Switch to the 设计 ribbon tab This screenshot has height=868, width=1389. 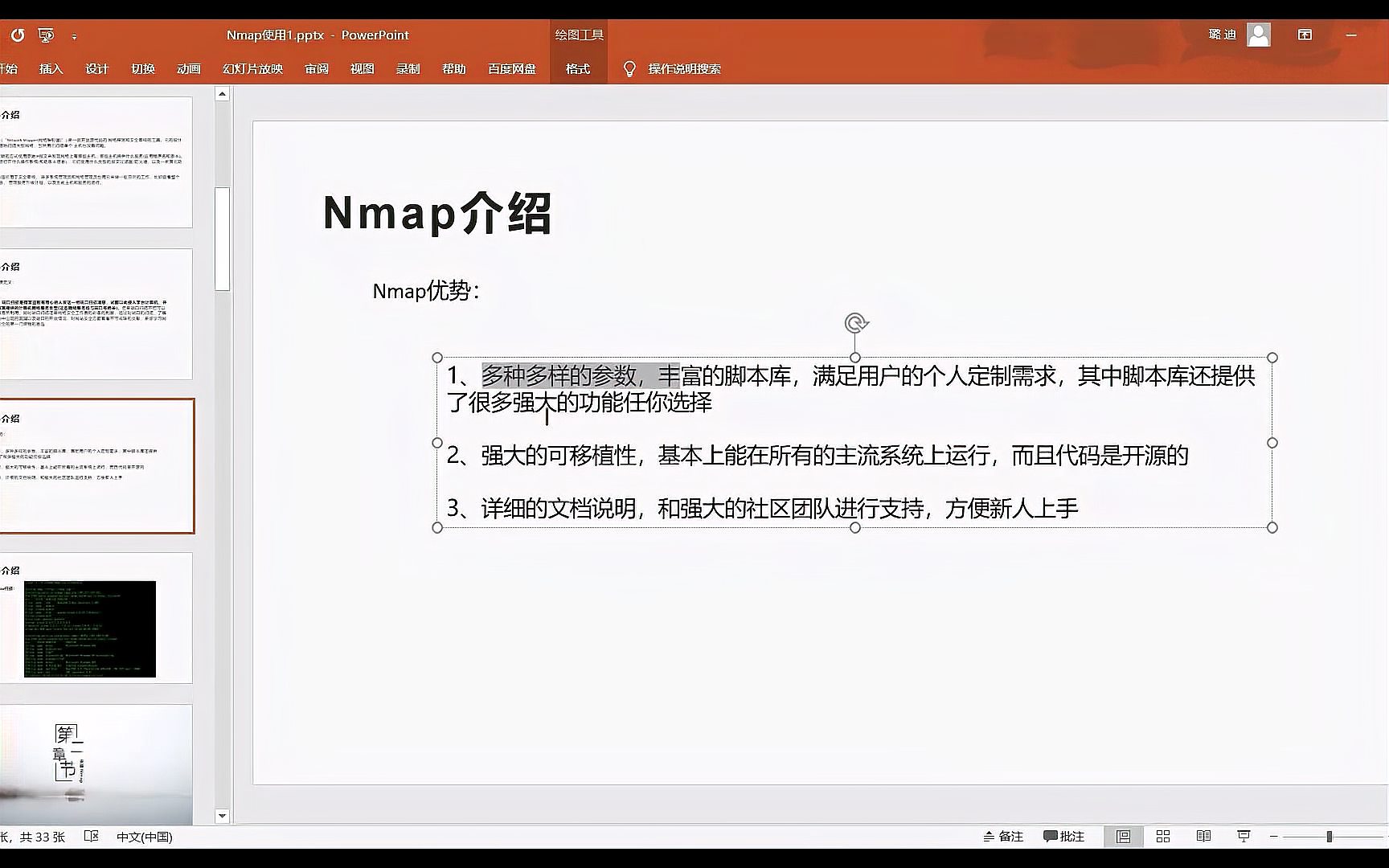[x=96, y=69]
